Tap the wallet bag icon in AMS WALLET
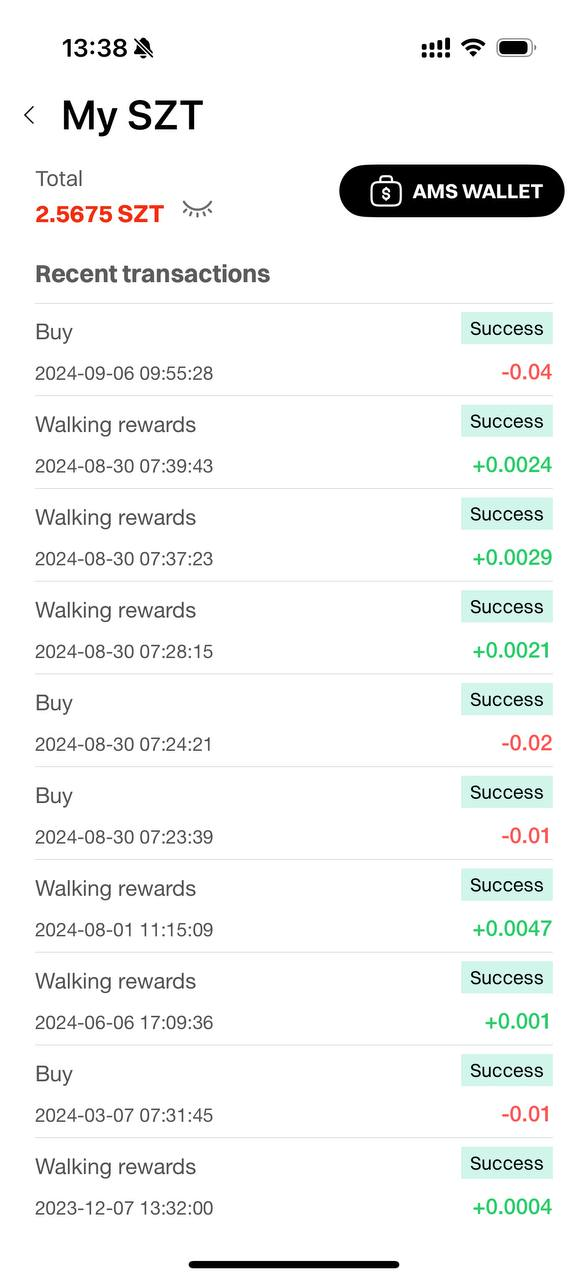588x1280 pixels. coord(386,191)
